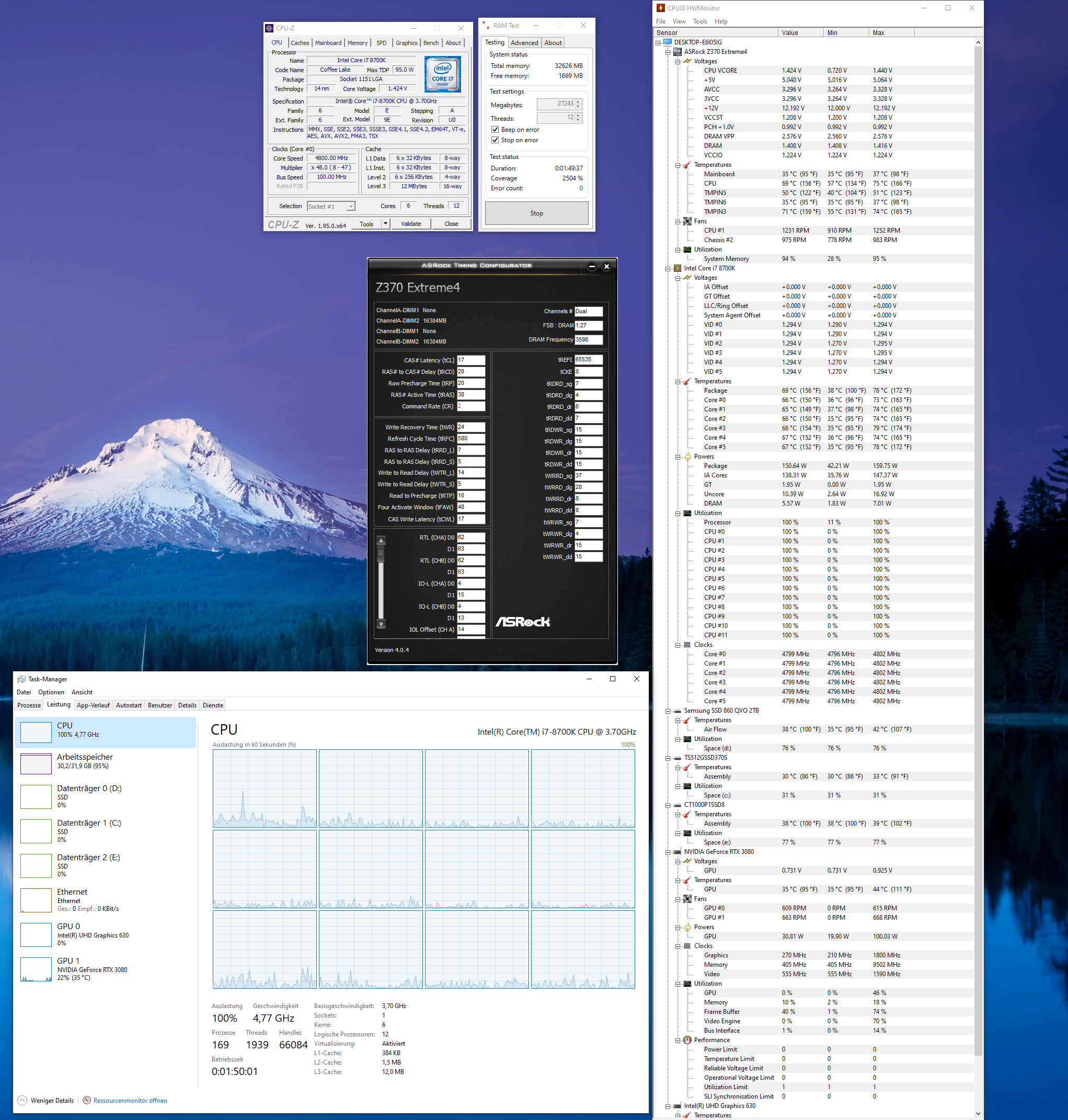Click the DESKTOP-E6I05IG computer icon in HWMonitor

[x=667, y=42]
